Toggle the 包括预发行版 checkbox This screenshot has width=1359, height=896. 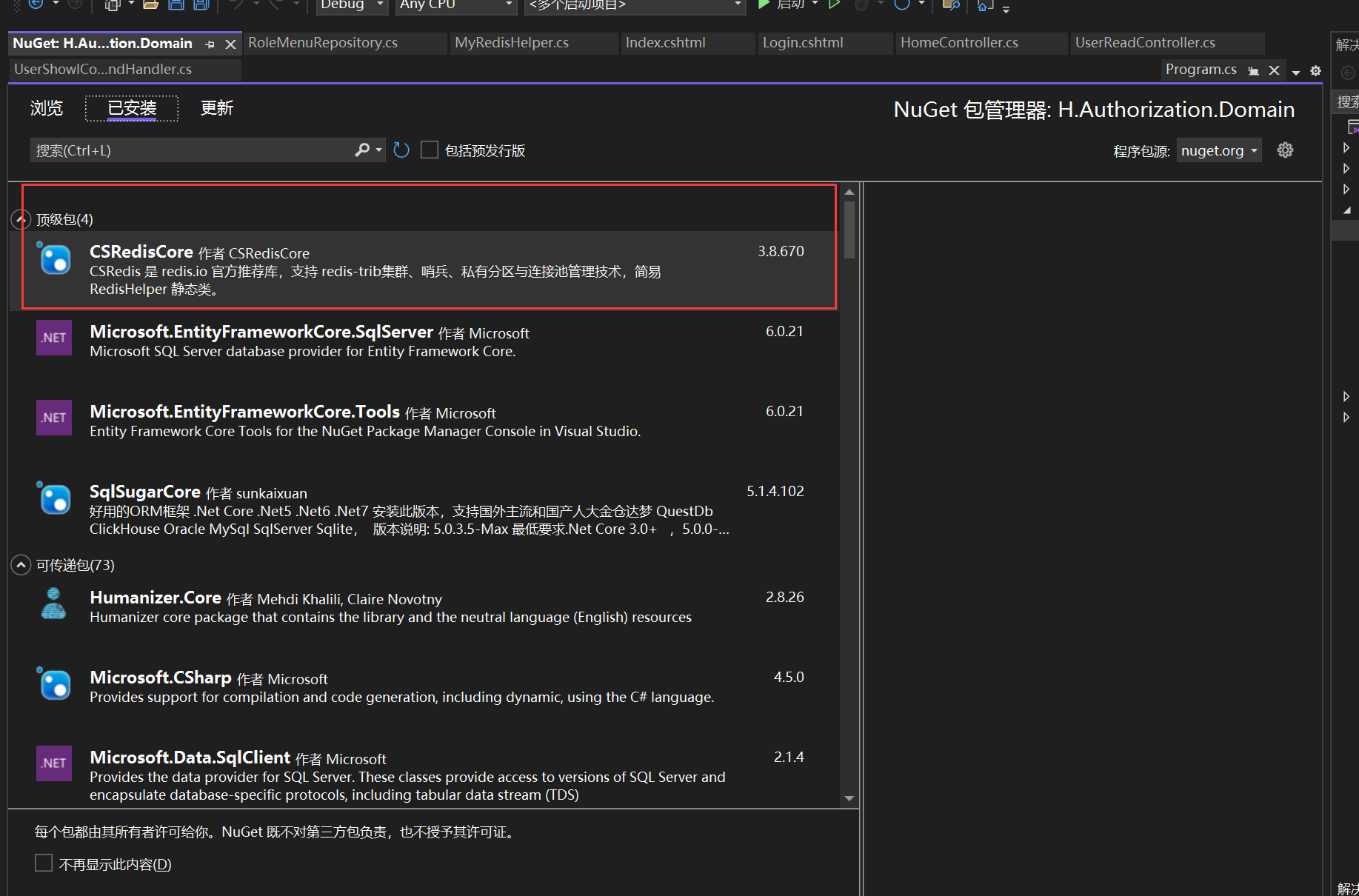[x=430, y=150]
